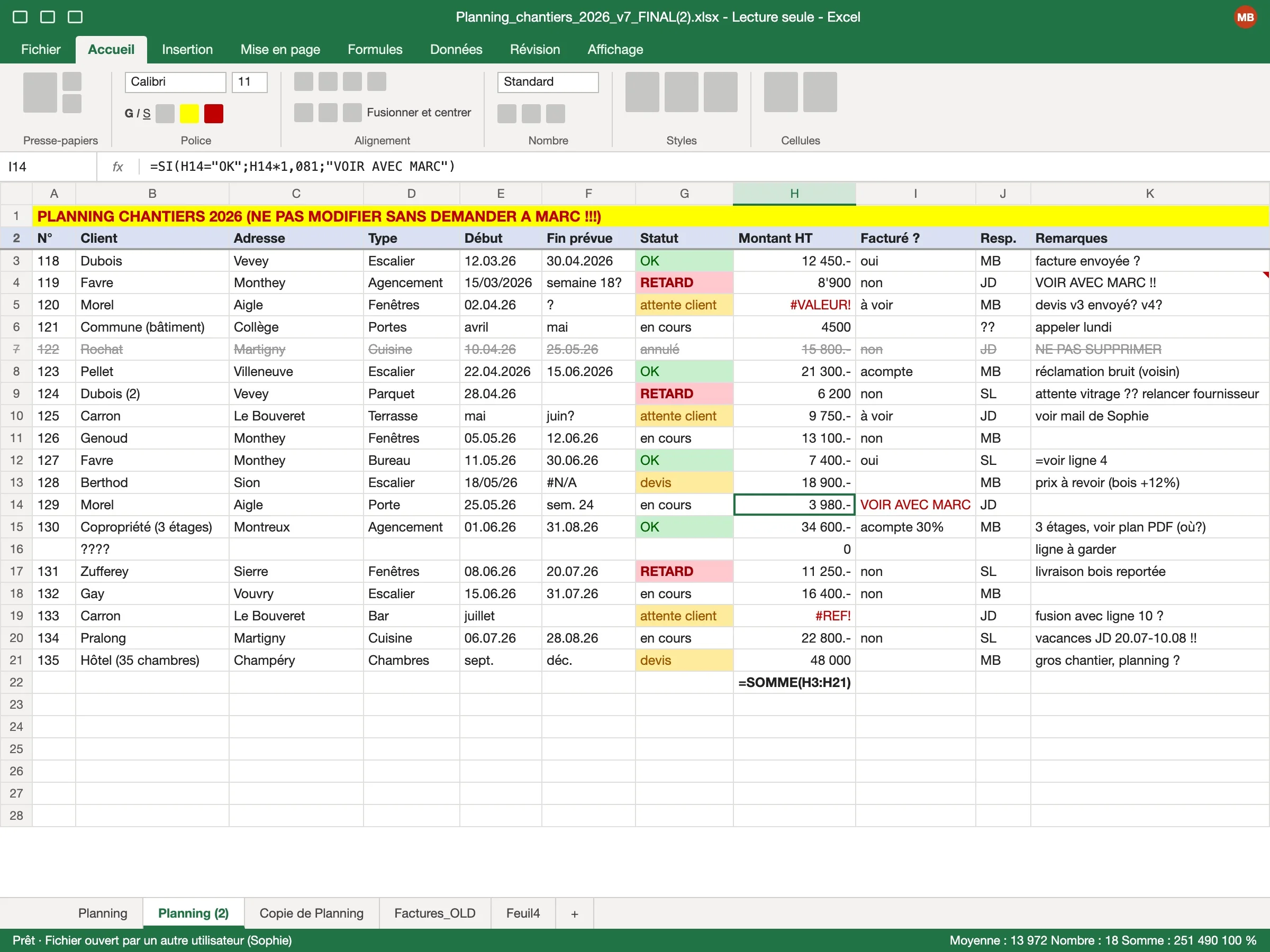
Task: Open the Fichier menu
Action: [40, 49]
